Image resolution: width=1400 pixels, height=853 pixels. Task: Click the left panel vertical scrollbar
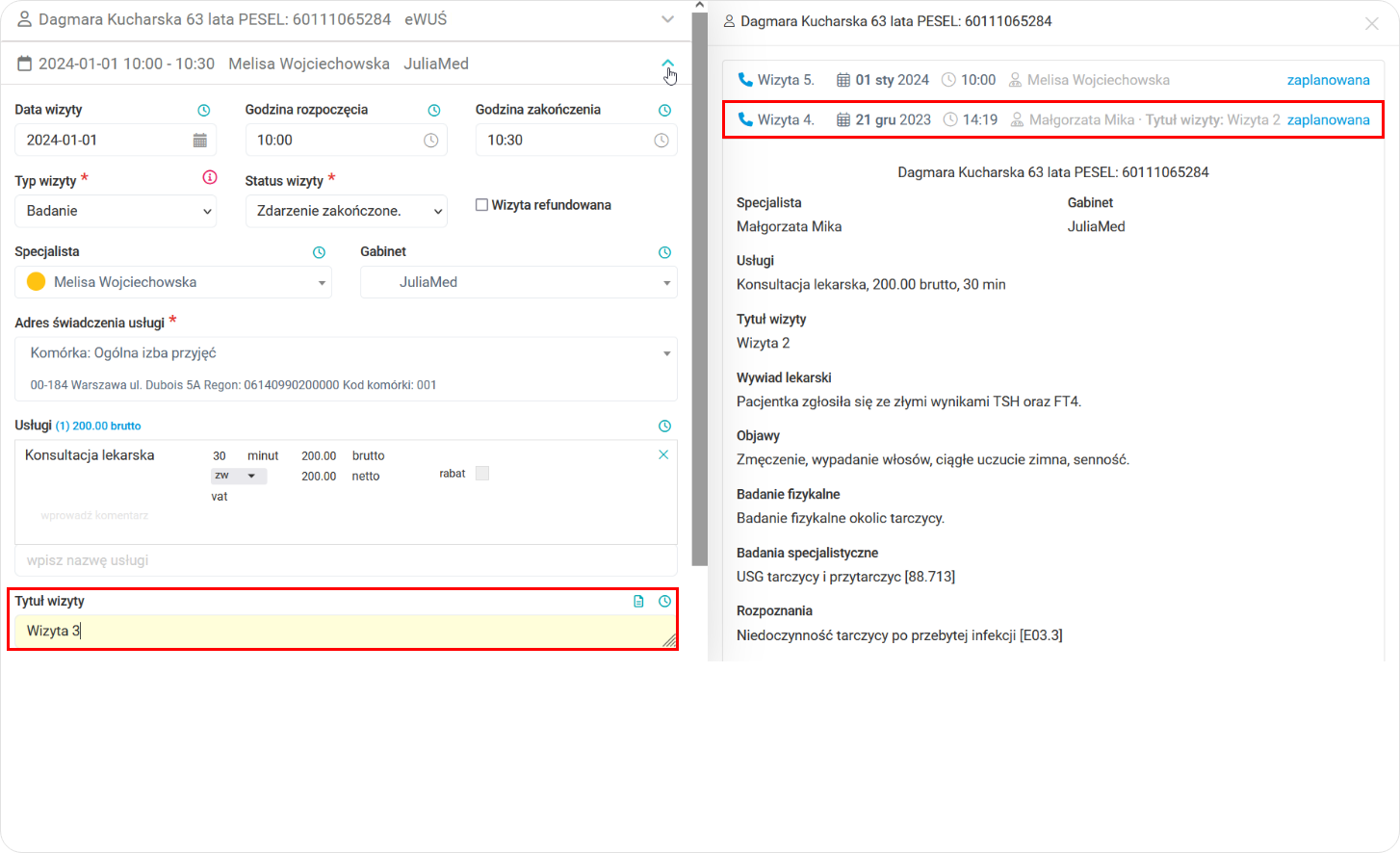tap(700, 289)
